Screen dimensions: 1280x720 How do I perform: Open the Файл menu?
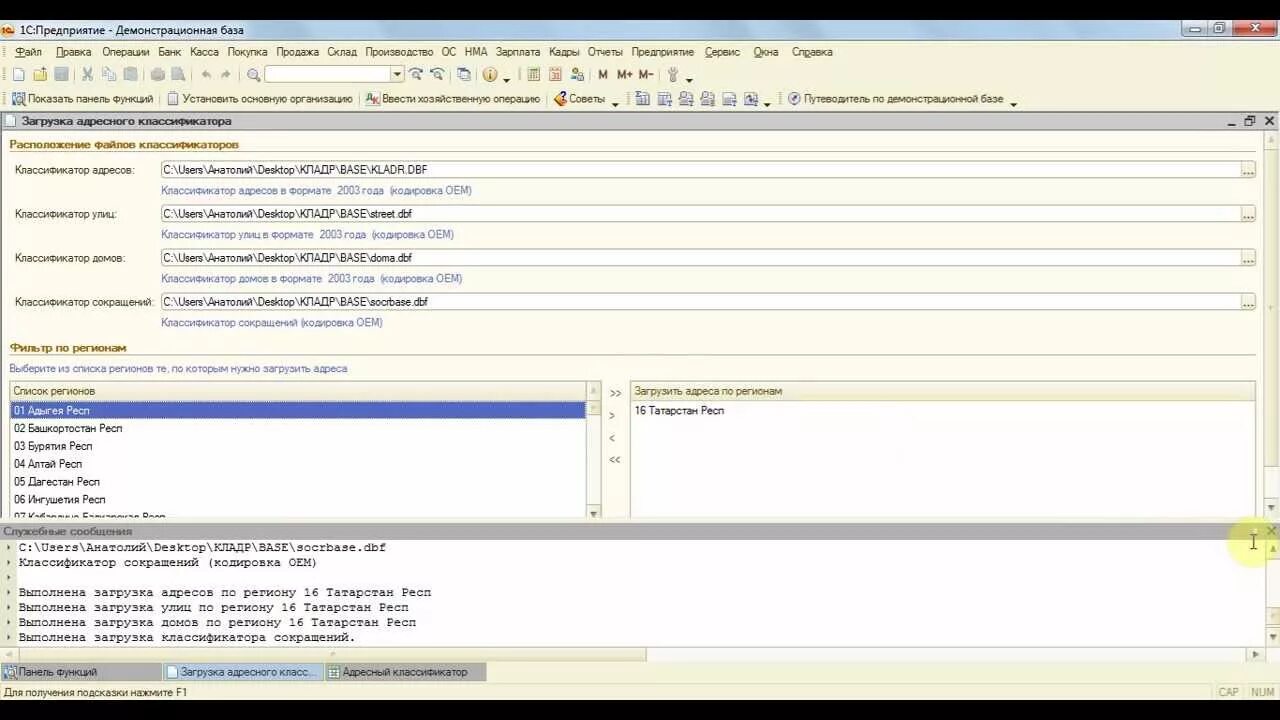pyautogui.click(x=28, y=52)
